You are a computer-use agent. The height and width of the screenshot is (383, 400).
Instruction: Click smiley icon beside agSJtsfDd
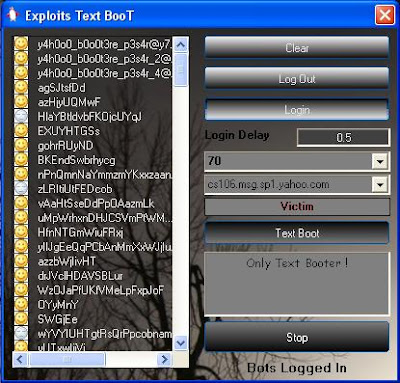[x=21, y=87]
